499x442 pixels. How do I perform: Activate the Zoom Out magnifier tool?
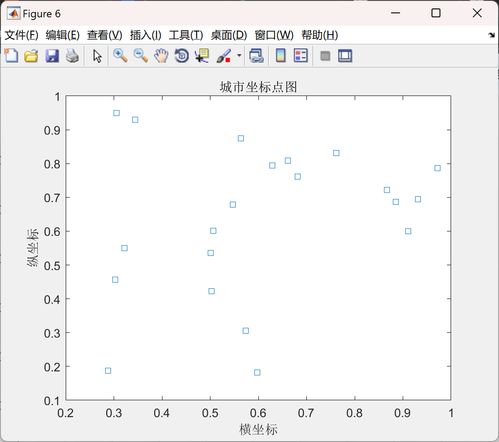(141, 56)
